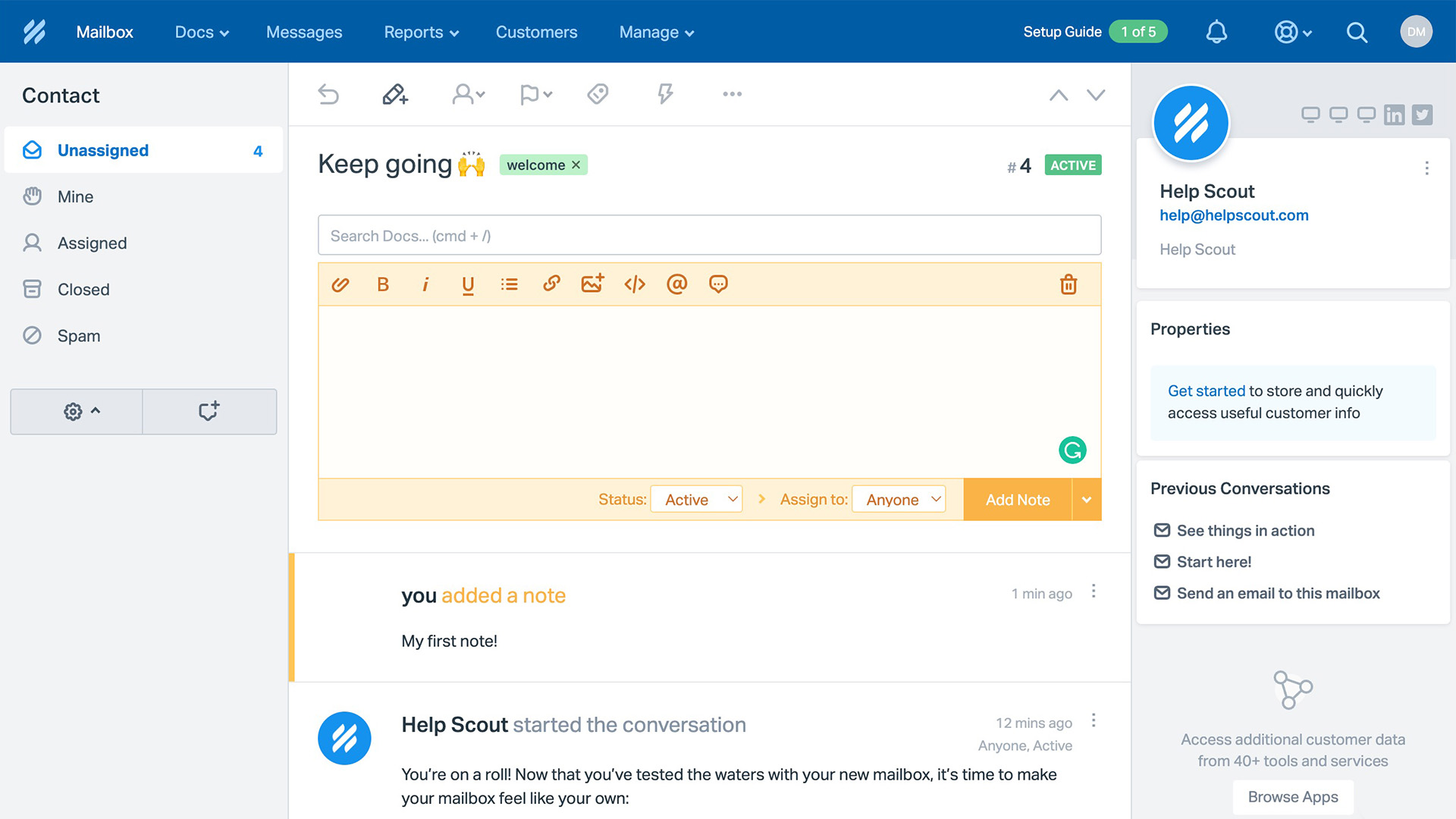
Task: Click the Browse Apps button
Action: tap(1293, 797)
